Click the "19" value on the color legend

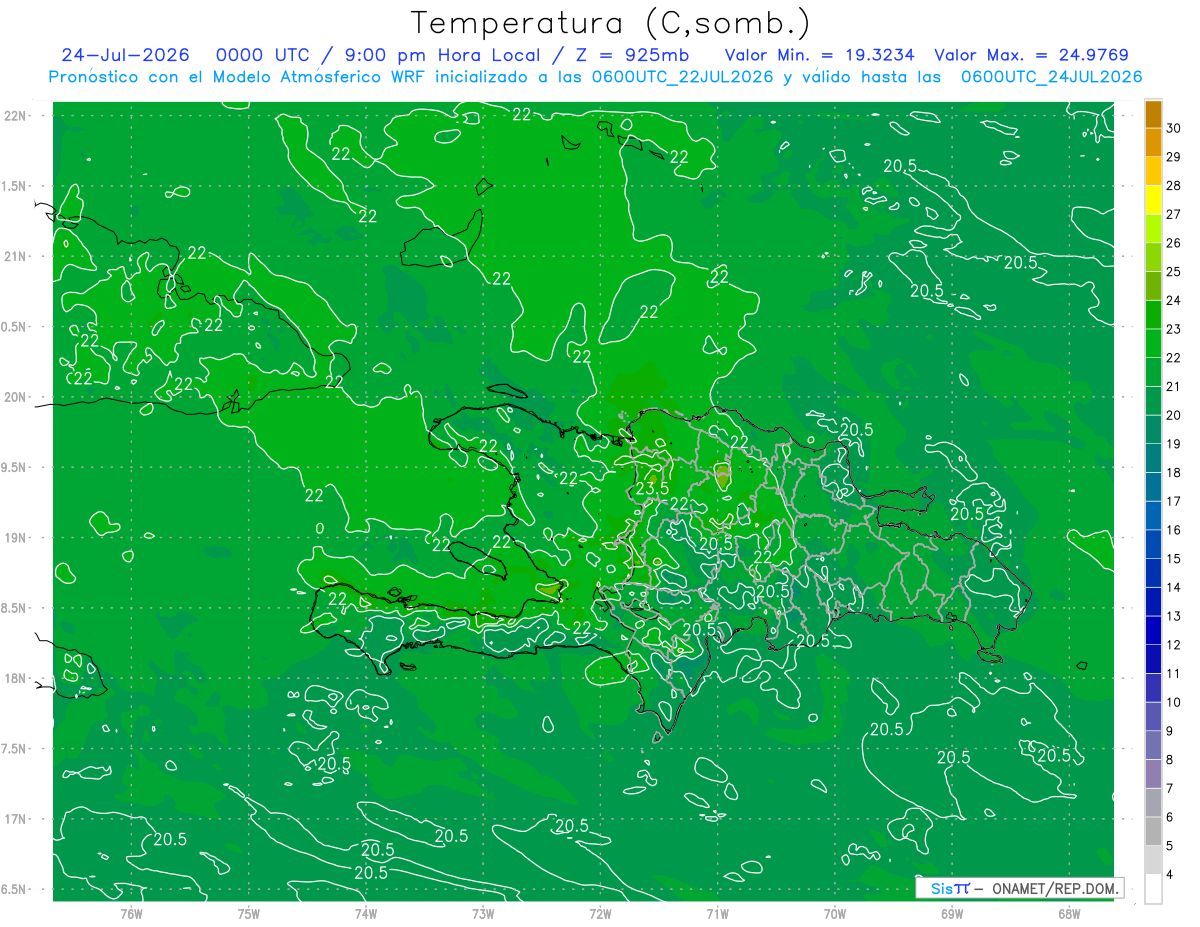[x=1174, y=444]
